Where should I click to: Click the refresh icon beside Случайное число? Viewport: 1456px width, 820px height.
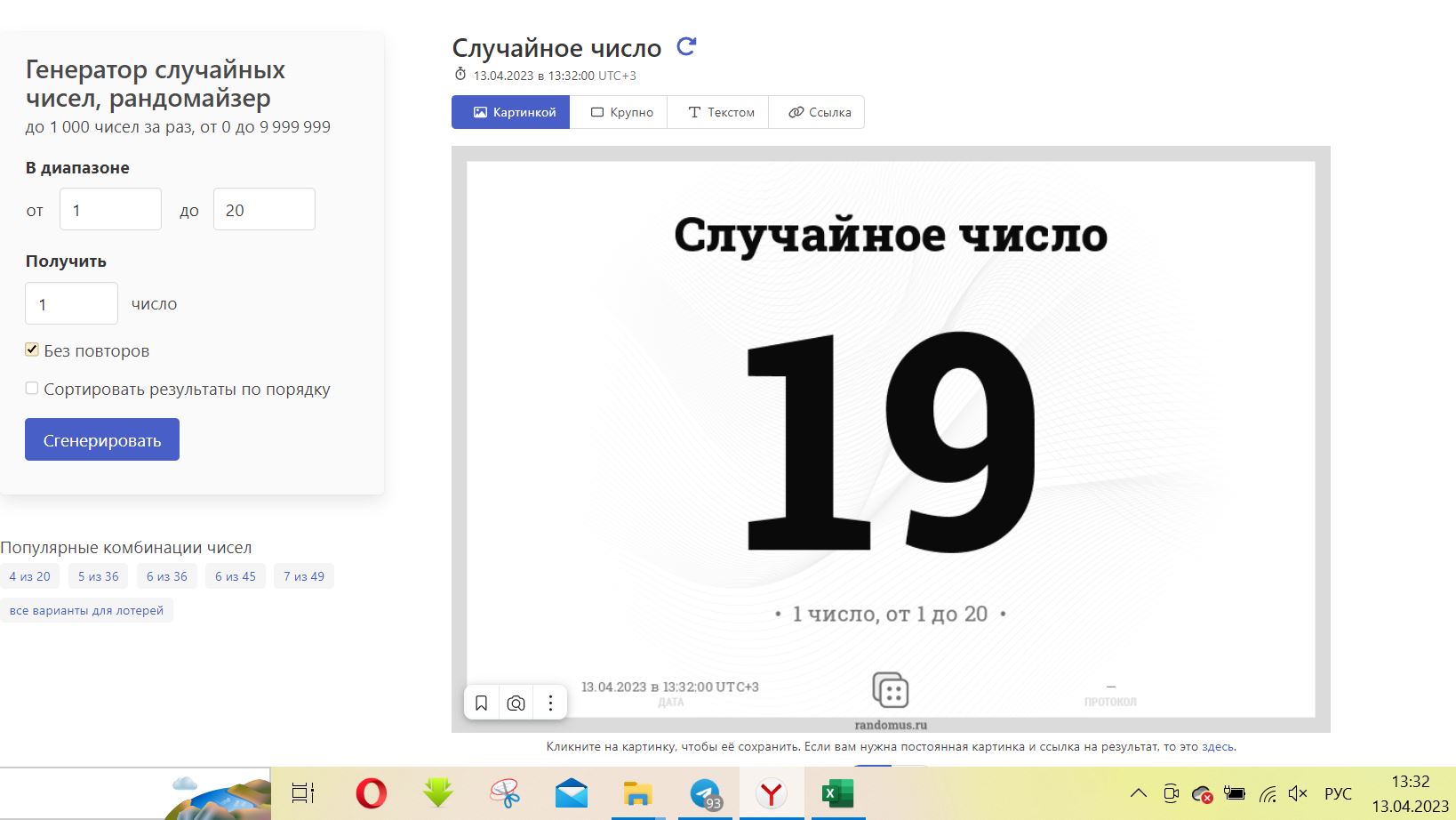click(x=686, y=47)
